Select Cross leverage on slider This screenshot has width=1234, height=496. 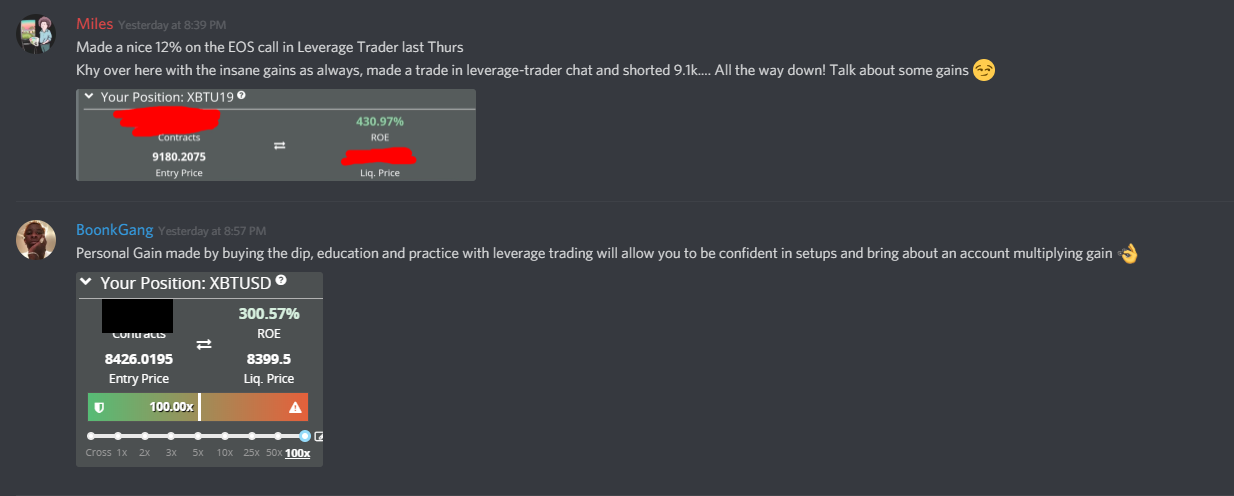(92, 436)
